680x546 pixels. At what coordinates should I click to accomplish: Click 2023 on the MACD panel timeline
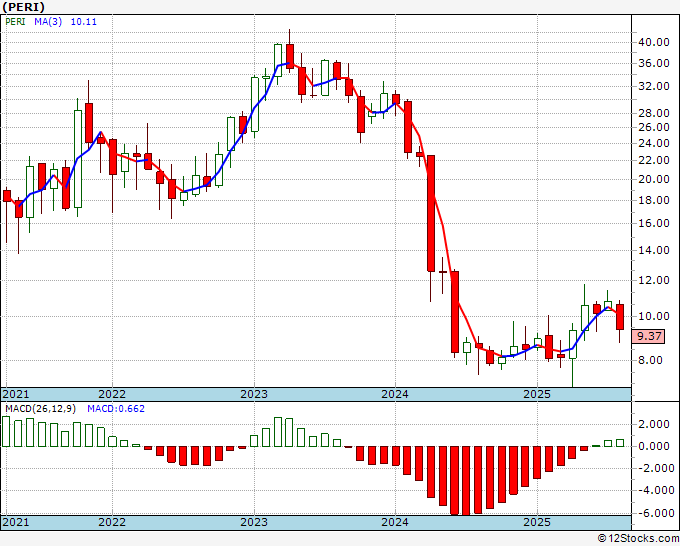tap(254, 522)
